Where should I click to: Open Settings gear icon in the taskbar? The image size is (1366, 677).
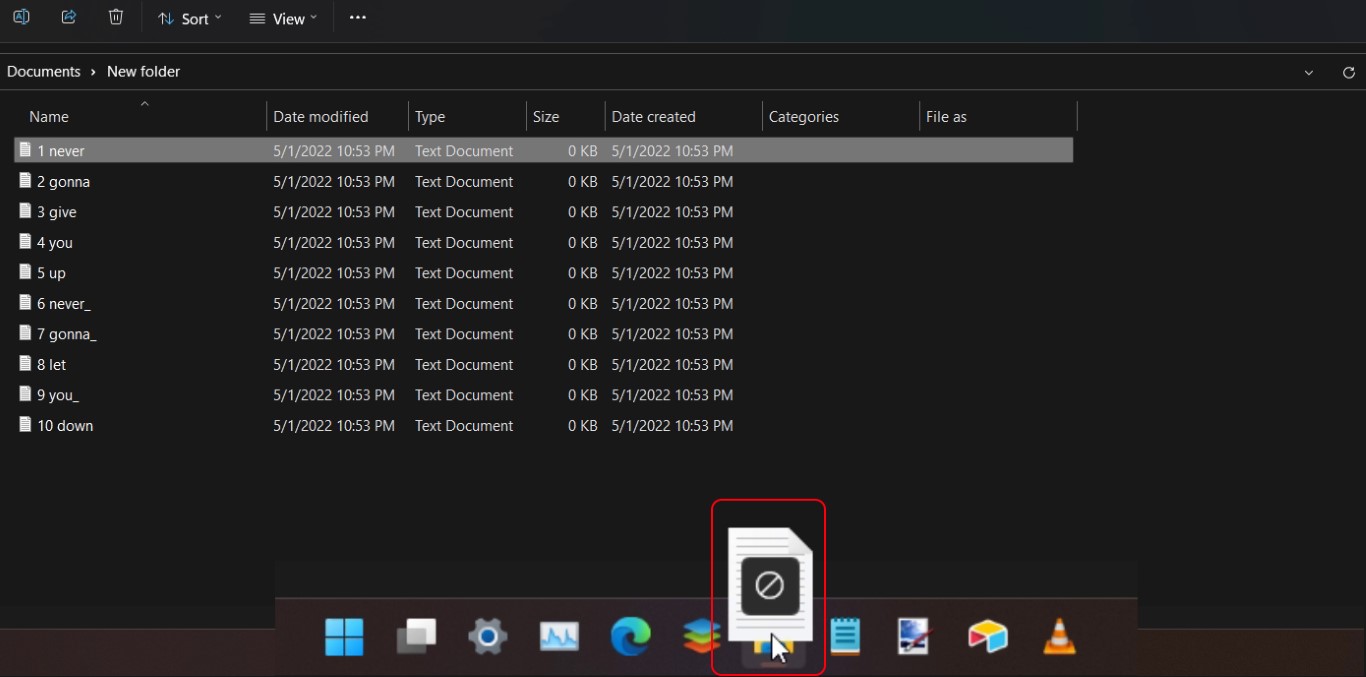pyautogui.click(x=488, y=636)
